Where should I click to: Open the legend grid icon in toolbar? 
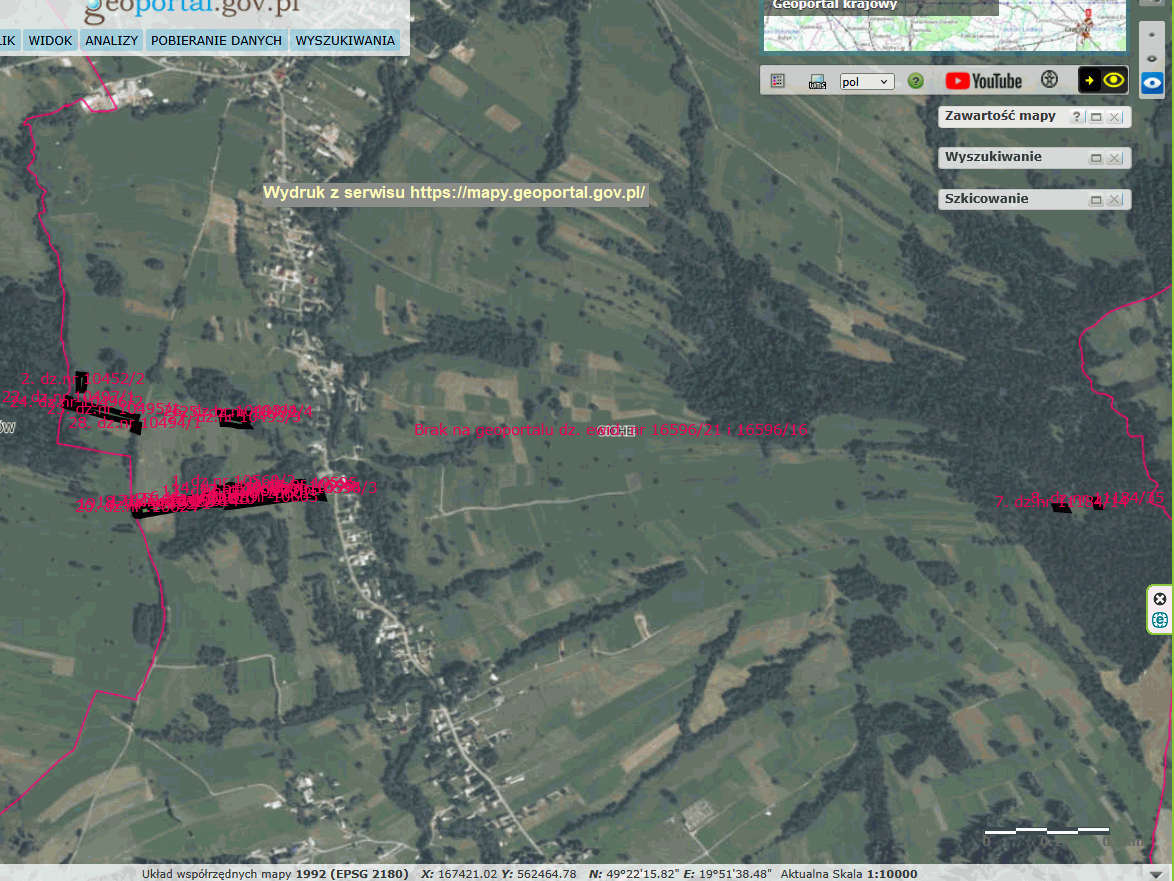coord(777,81)
